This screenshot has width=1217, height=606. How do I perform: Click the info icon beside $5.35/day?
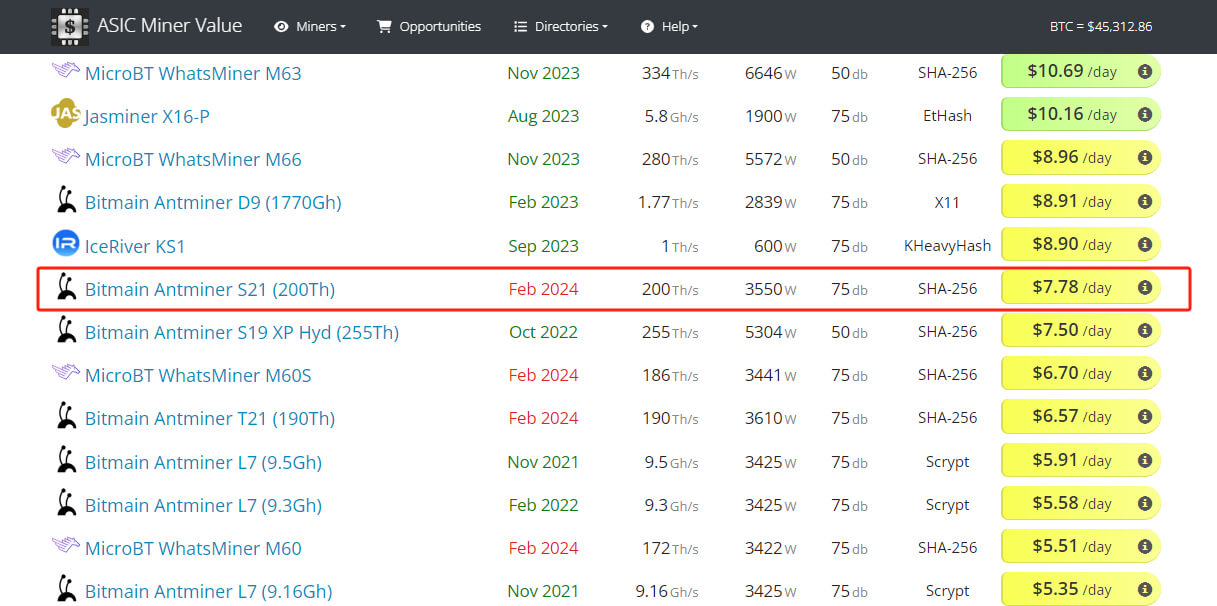point(1144,590)
